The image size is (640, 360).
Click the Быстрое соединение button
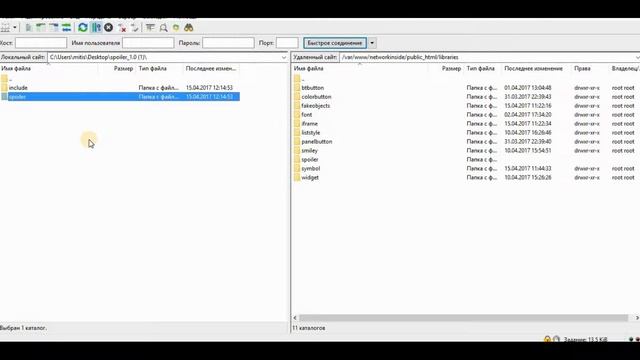pyautogui.click(x=335, y=43)
